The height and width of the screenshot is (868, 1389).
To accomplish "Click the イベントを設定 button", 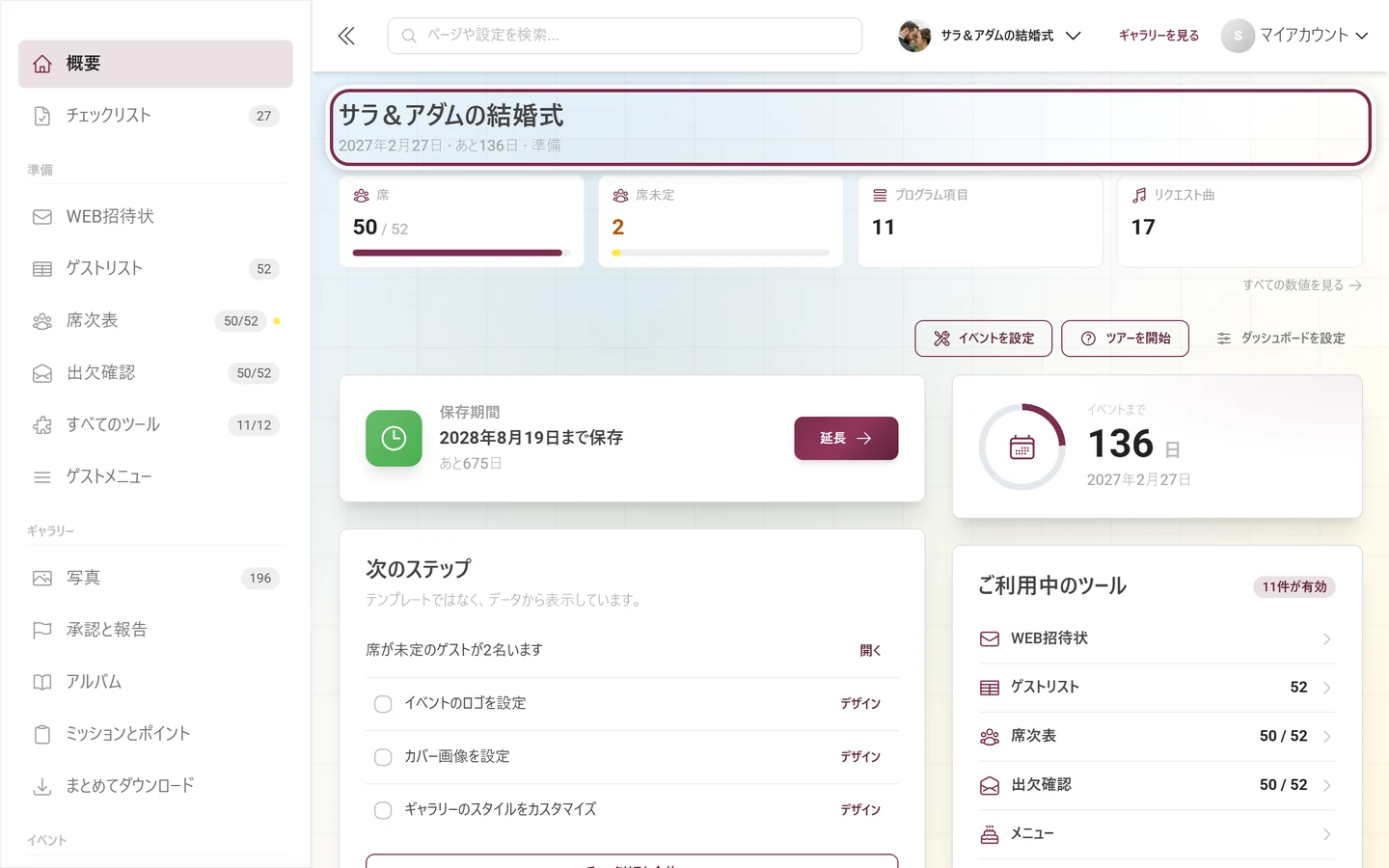I will click(984, 339).
